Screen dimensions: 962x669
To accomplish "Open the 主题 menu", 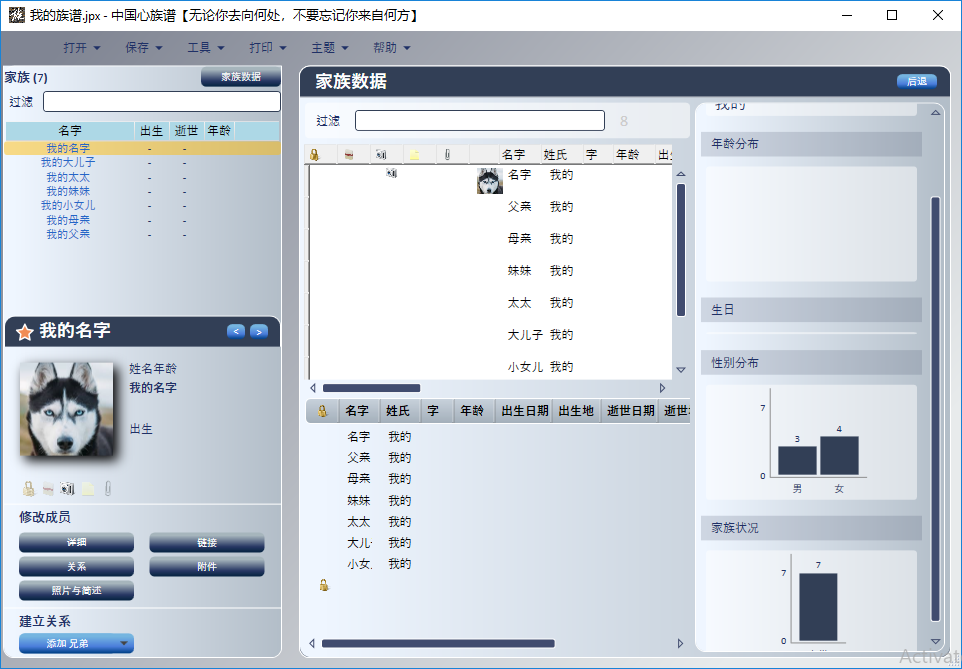I will [329, 47].
